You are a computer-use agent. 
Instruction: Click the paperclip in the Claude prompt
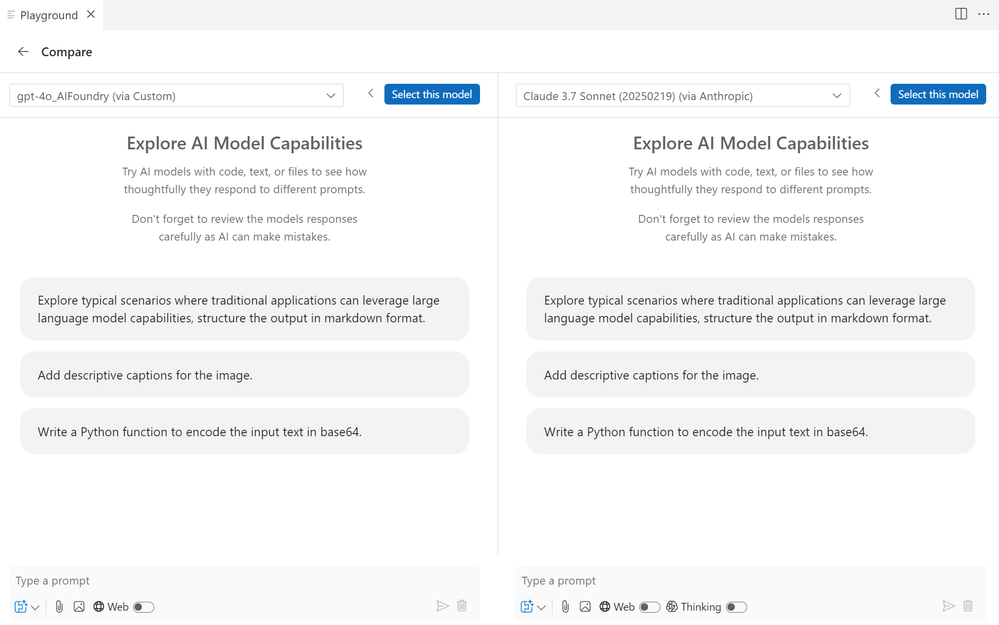click(565, 607)
